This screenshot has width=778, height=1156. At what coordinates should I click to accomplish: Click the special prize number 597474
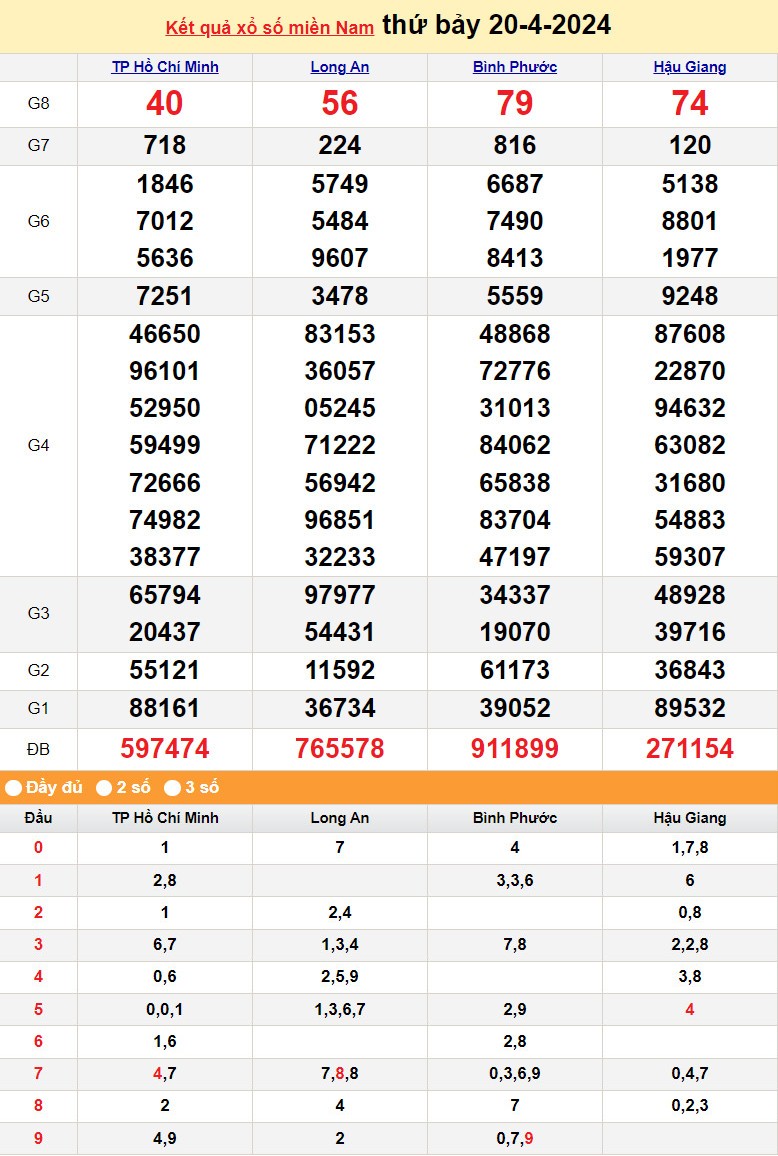[x=165, y=749]
